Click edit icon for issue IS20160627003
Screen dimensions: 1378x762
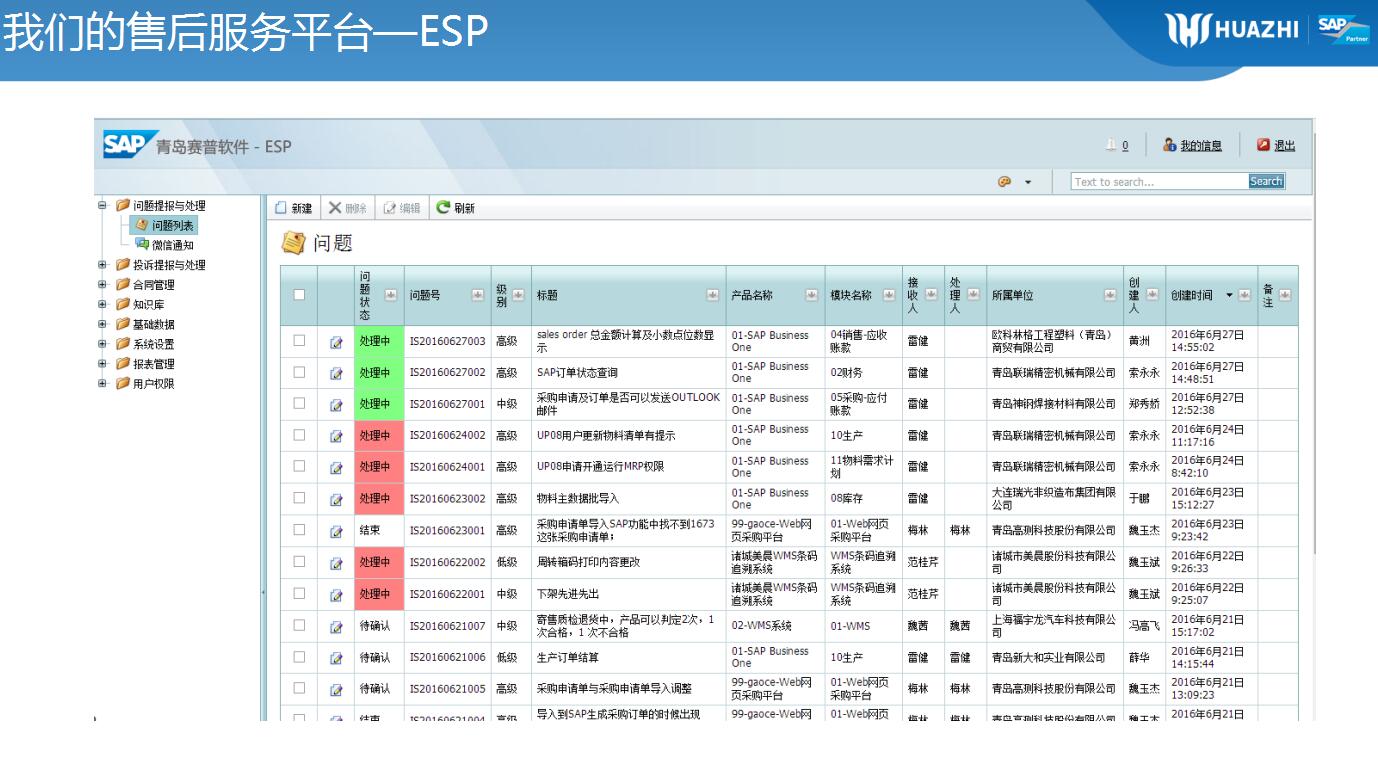[x=337, y=342]
